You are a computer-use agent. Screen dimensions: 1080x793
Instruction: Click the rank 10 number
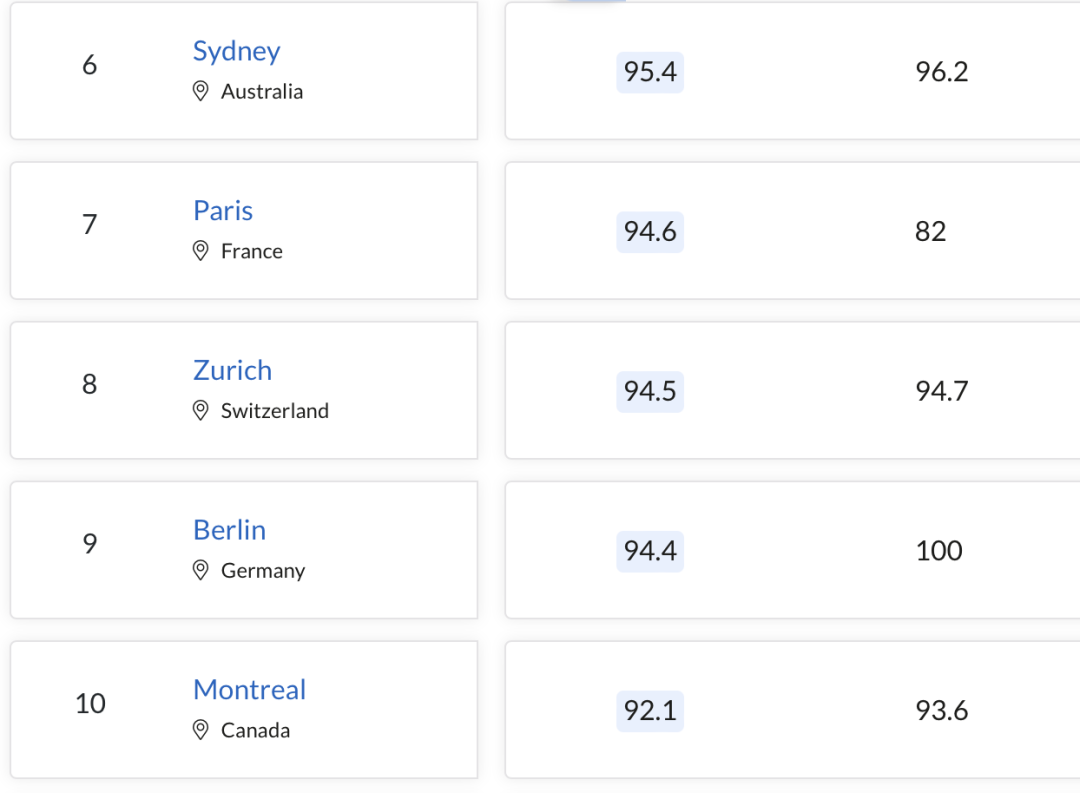(x=90, y=704)
